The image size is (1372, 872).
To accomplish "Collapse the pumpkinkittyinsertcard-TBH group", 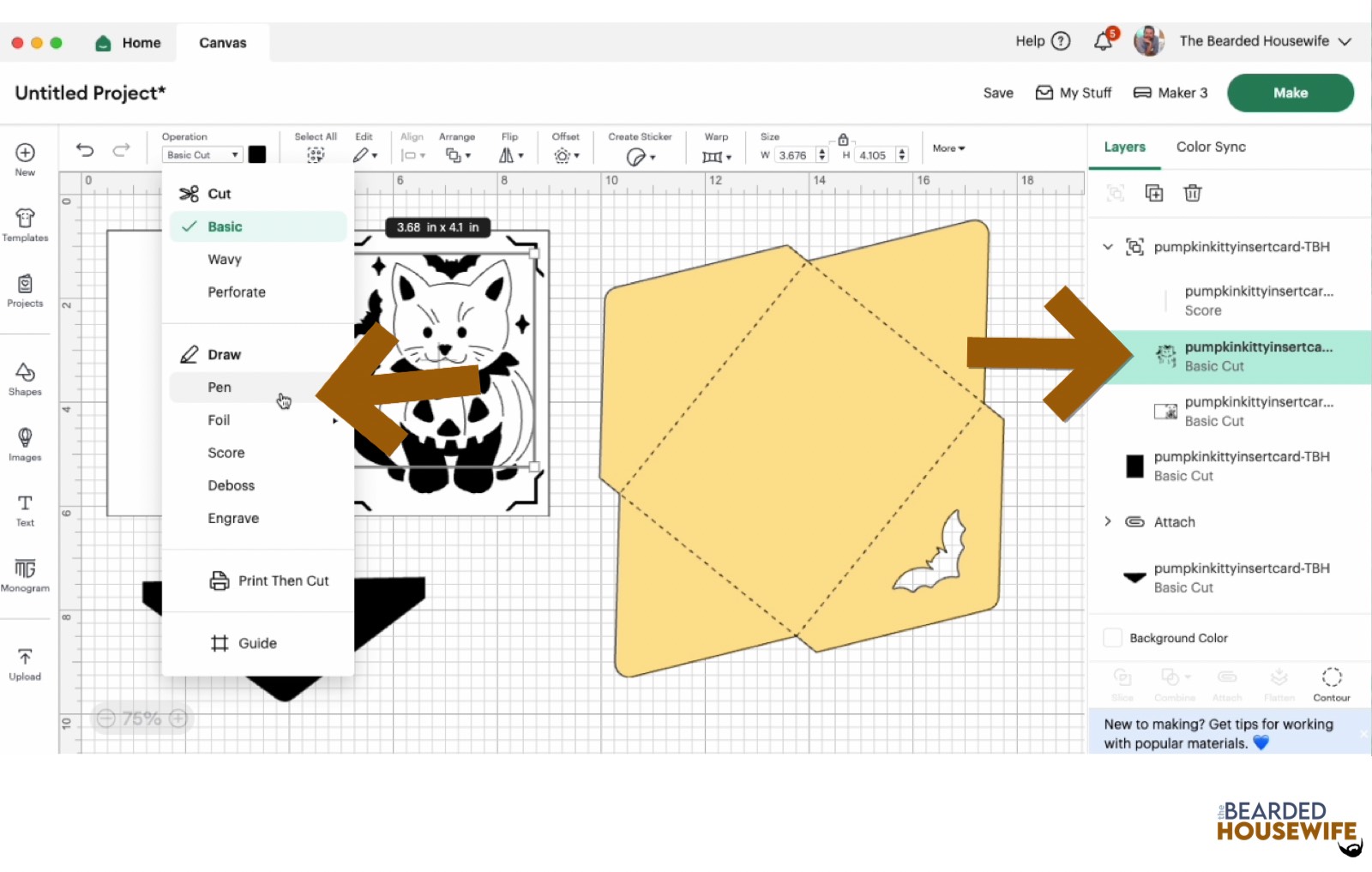I will [1108, 247].
